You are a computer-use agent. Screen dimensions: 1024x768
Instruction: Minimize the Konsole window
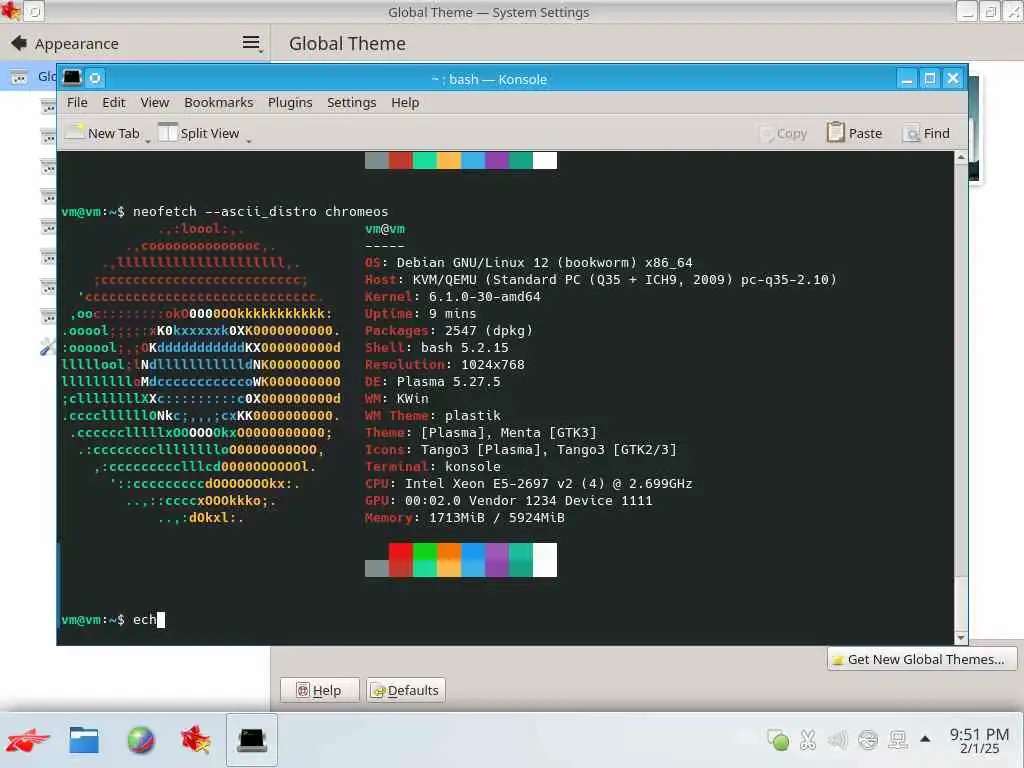coord(906,79)
